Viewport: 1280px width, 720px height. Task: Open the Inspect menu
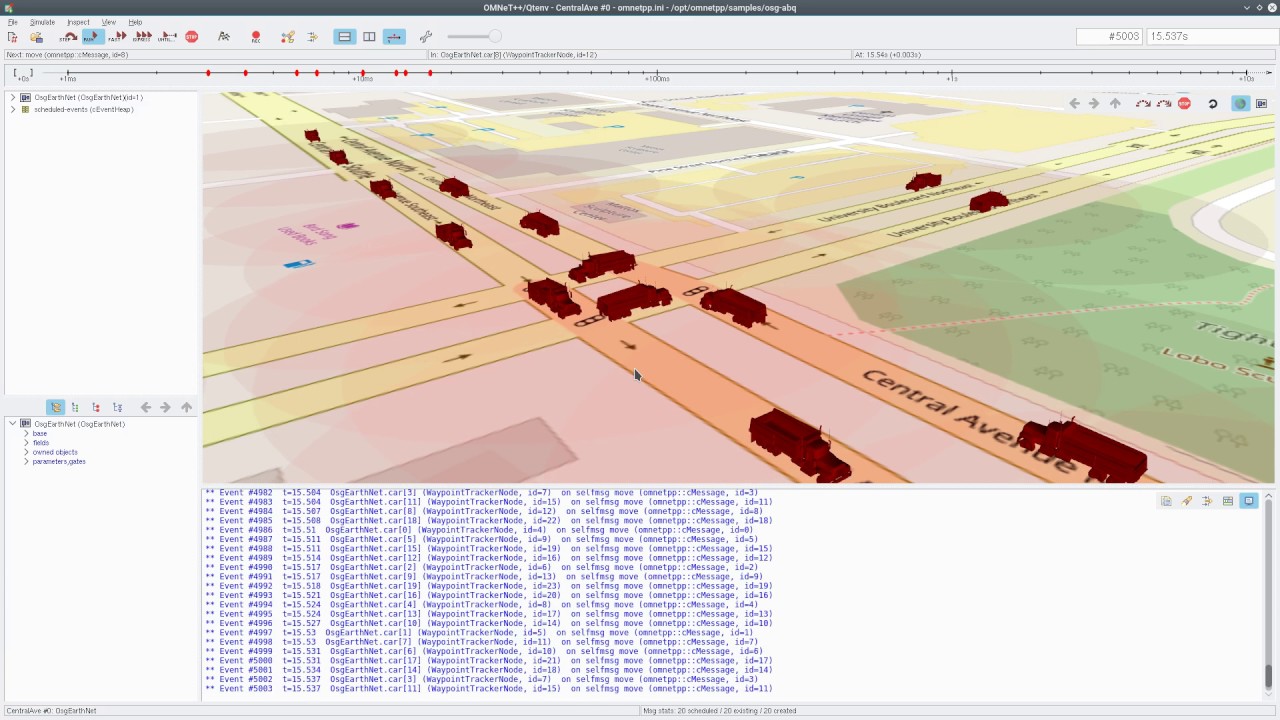coord(78,21)
